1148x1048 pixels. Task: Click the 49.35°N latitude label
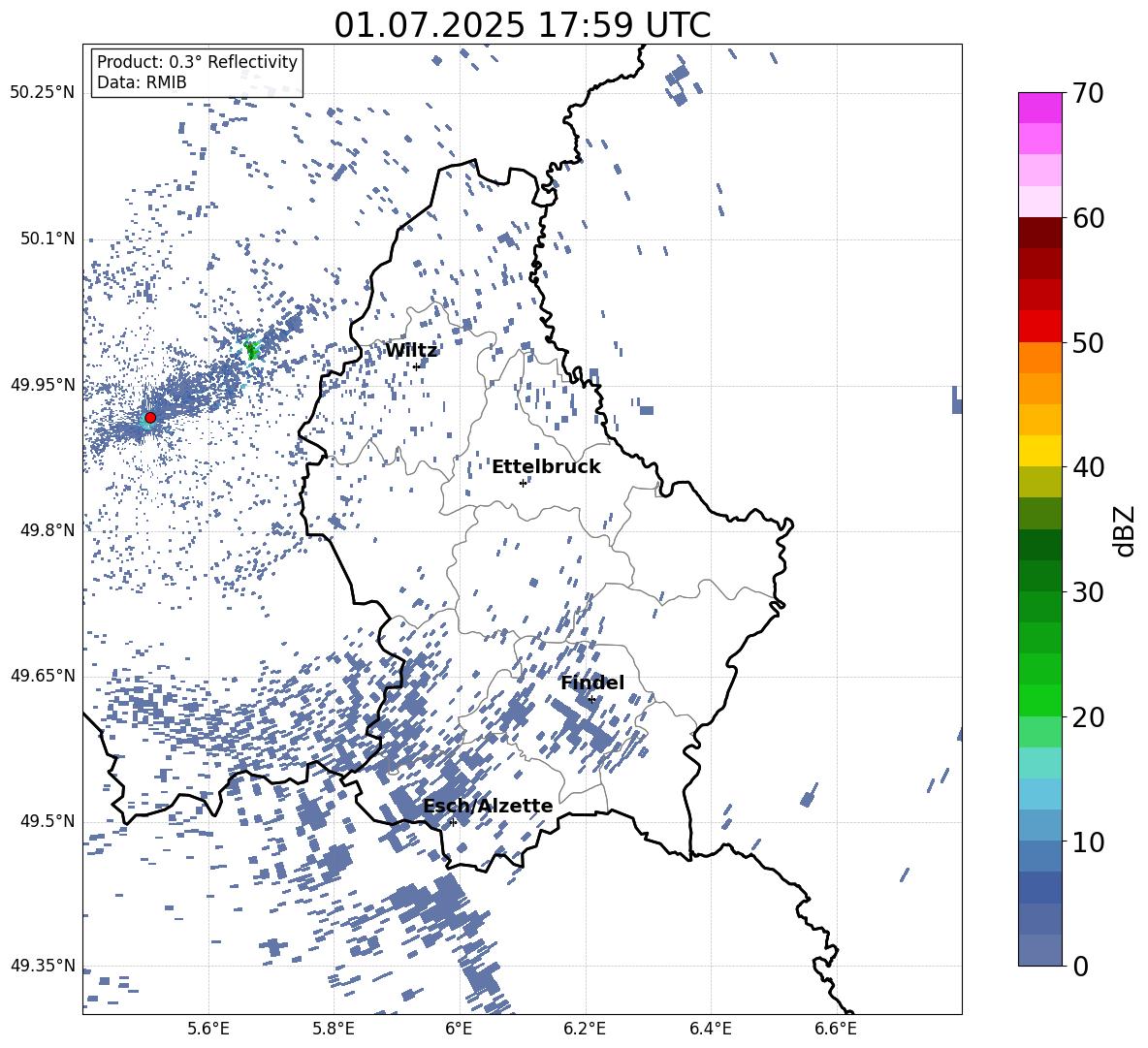tap(43, 966)
